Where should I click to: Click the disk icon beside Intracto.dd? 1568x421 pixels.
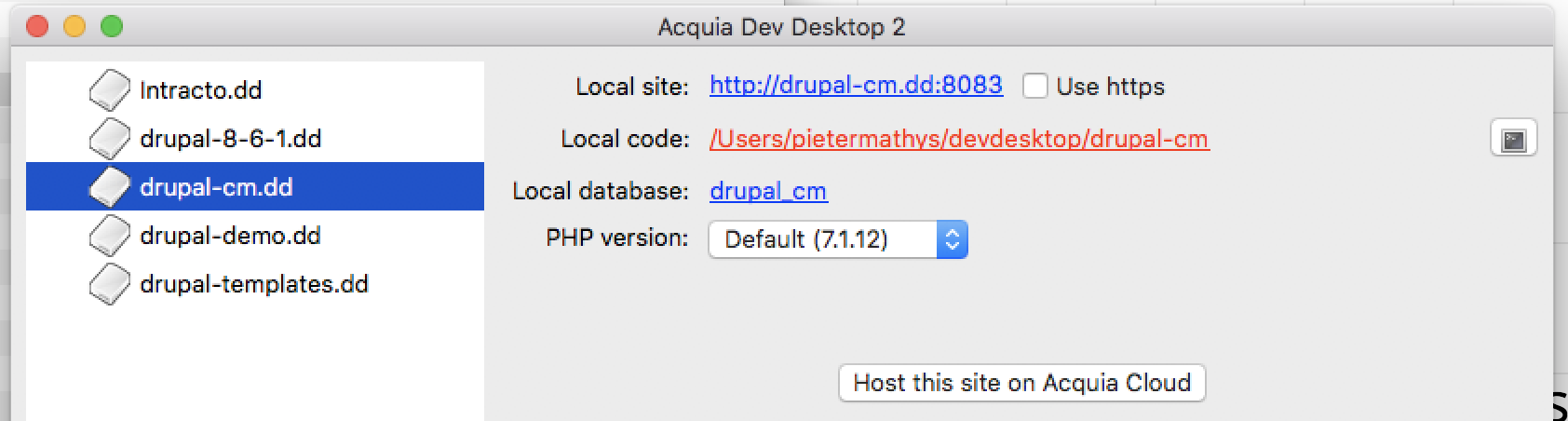[110, 90]
